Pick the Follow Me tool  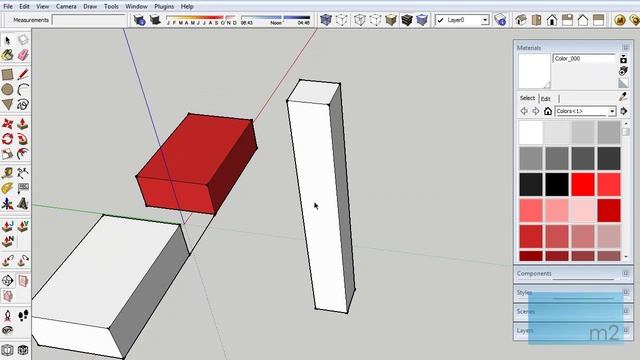(23, 139)
